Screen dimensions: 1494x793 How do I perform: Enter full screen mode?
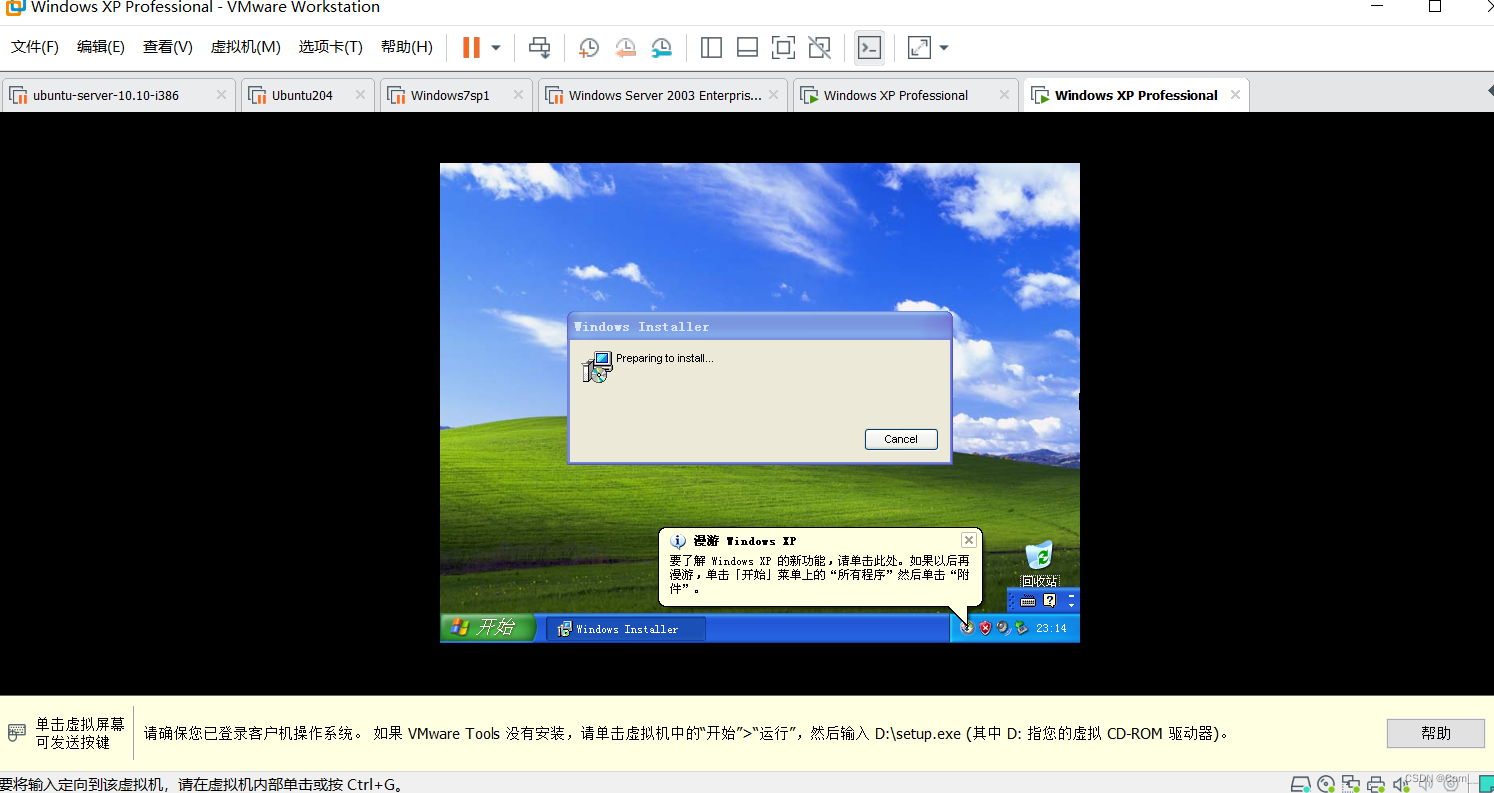click(783, 47)
